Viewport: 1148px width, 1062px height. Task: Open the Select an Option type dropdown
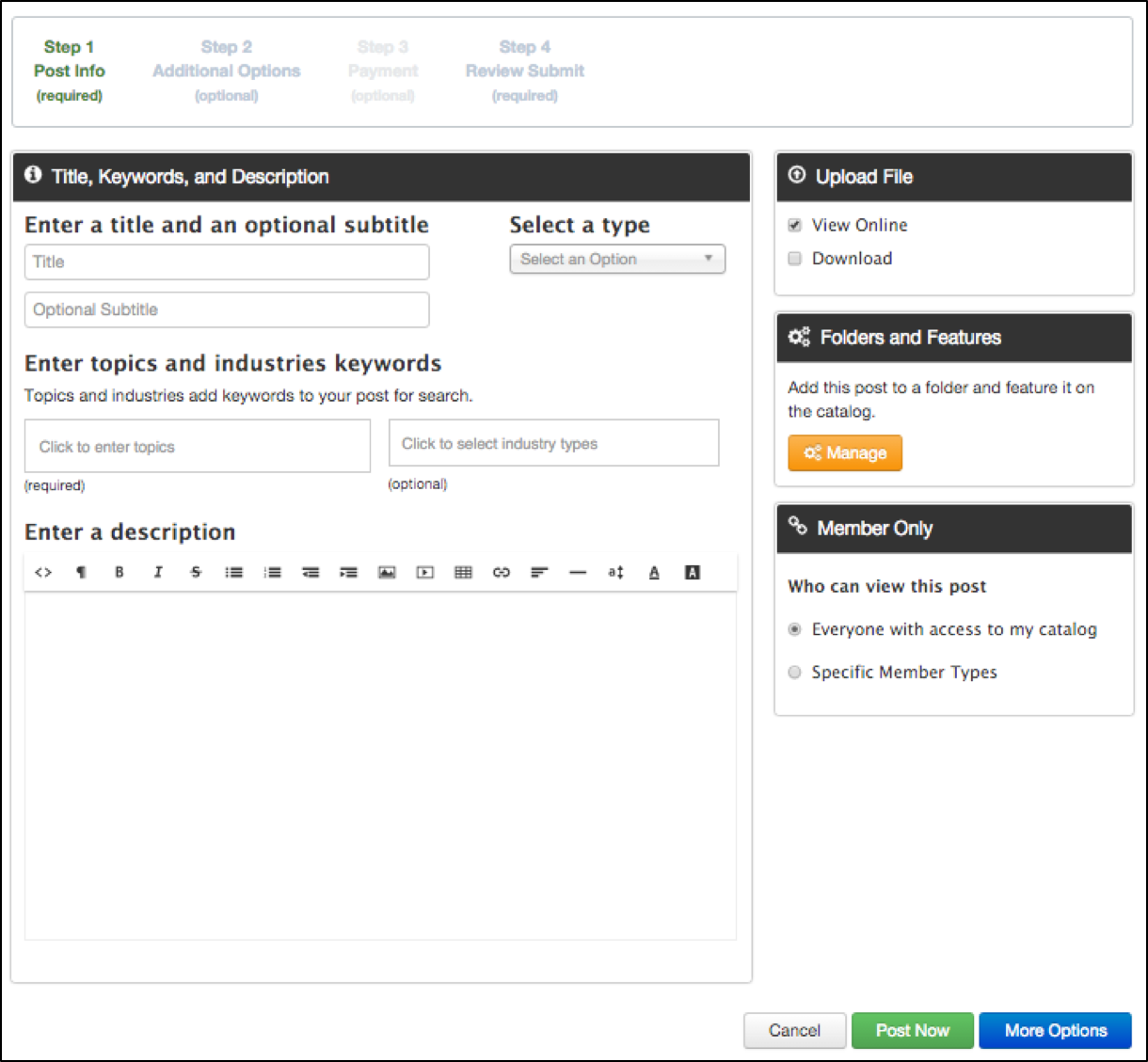point(617,259)
